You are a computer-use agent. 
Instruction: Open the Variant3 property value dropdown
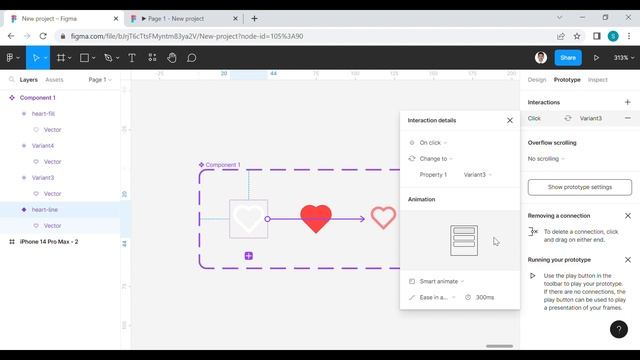pyautogui.click(x=478, y=174)
